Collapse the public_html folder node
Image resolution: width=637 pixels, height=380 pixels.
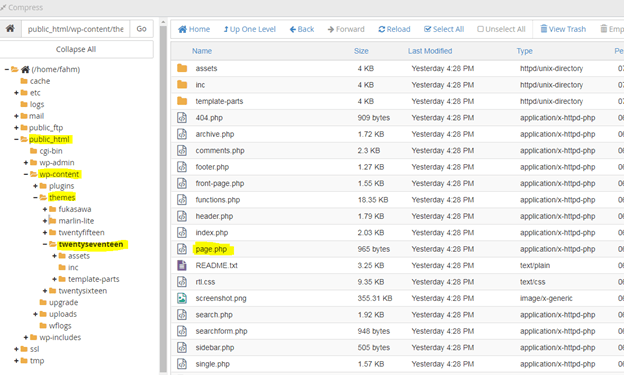[16, 139]
